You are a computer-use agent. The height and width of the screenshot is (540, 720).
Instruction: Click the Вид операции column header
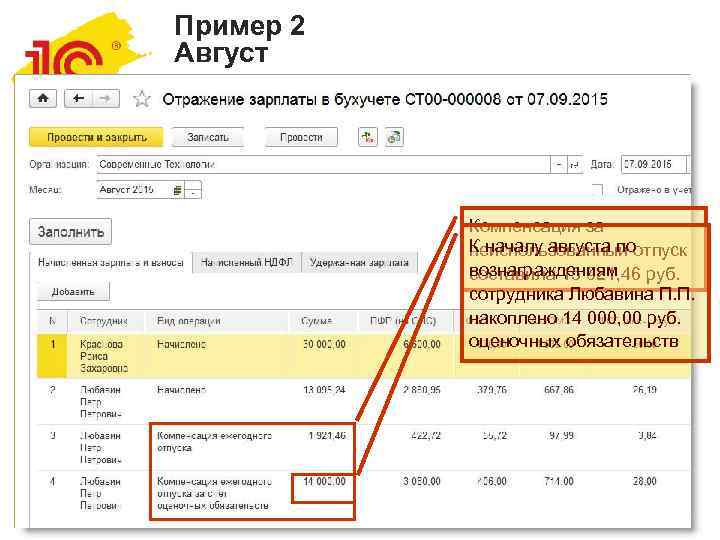(x=216, y=321)
